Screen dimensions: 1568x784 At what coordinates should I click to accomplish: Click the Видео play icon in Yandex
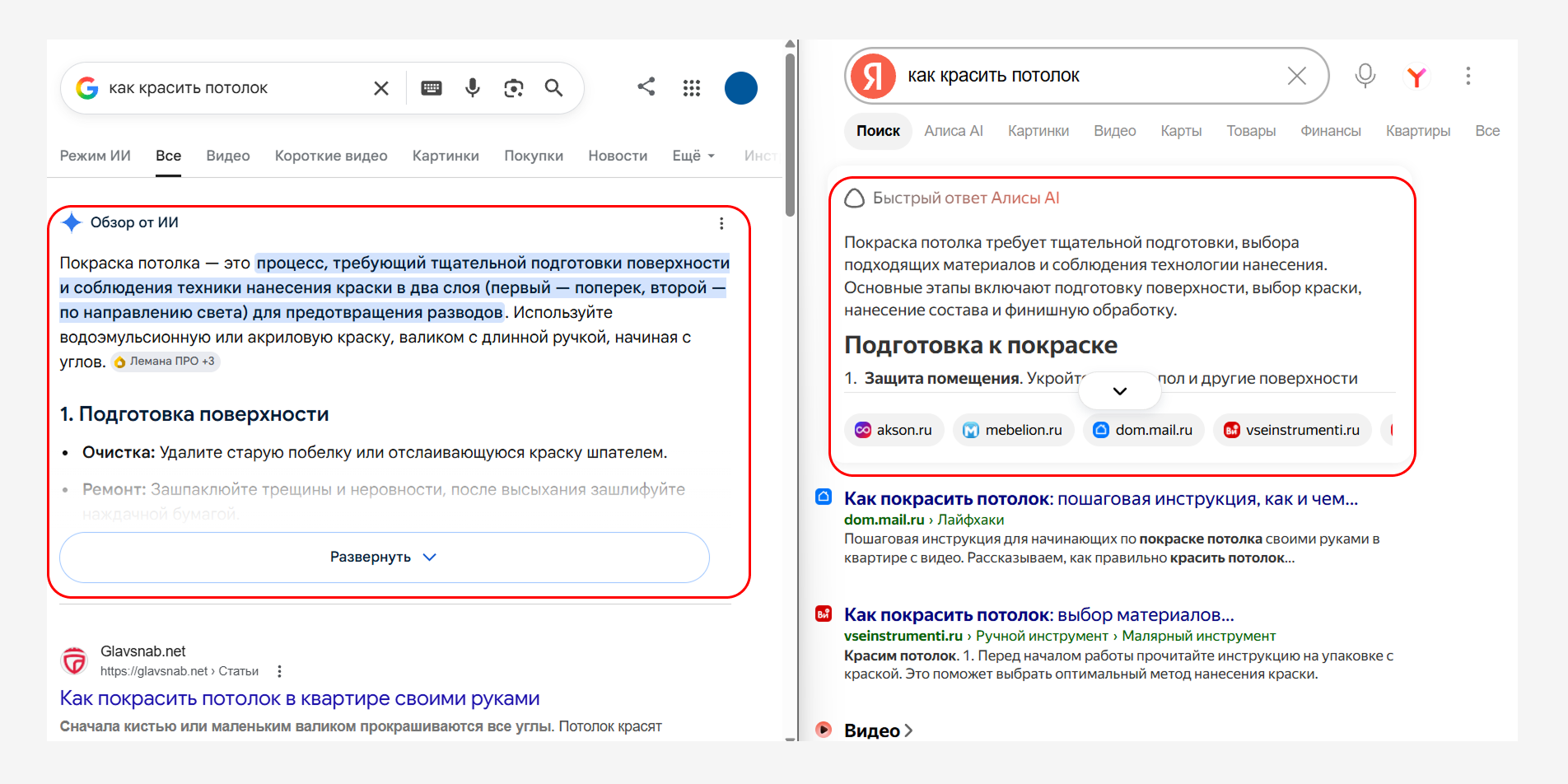pos(824,729)
